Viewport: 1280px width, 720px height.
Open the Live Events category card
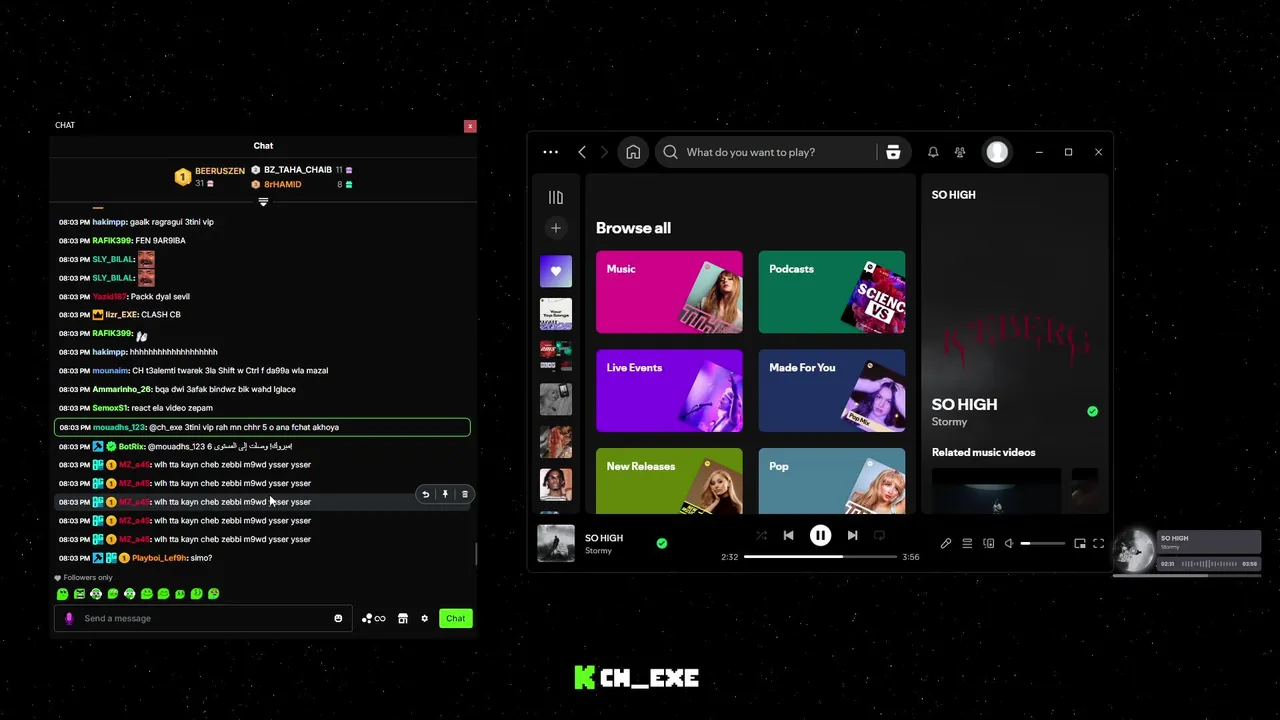point(669,391)
